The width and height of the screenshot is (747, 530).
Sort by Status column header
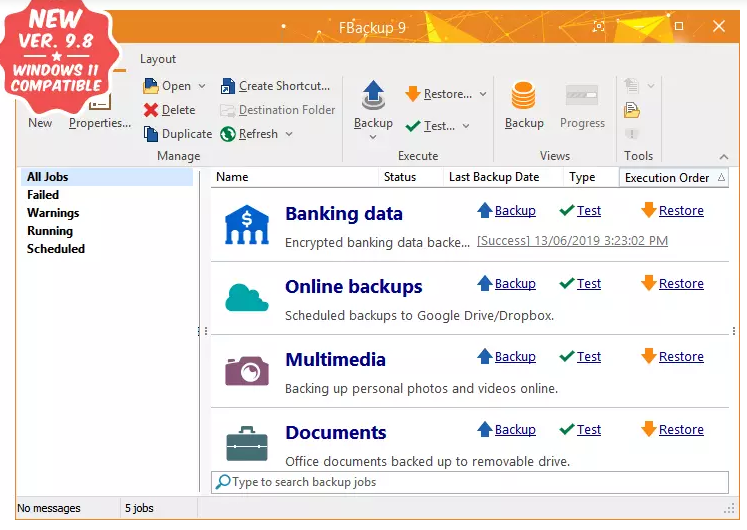coord(411,177)
